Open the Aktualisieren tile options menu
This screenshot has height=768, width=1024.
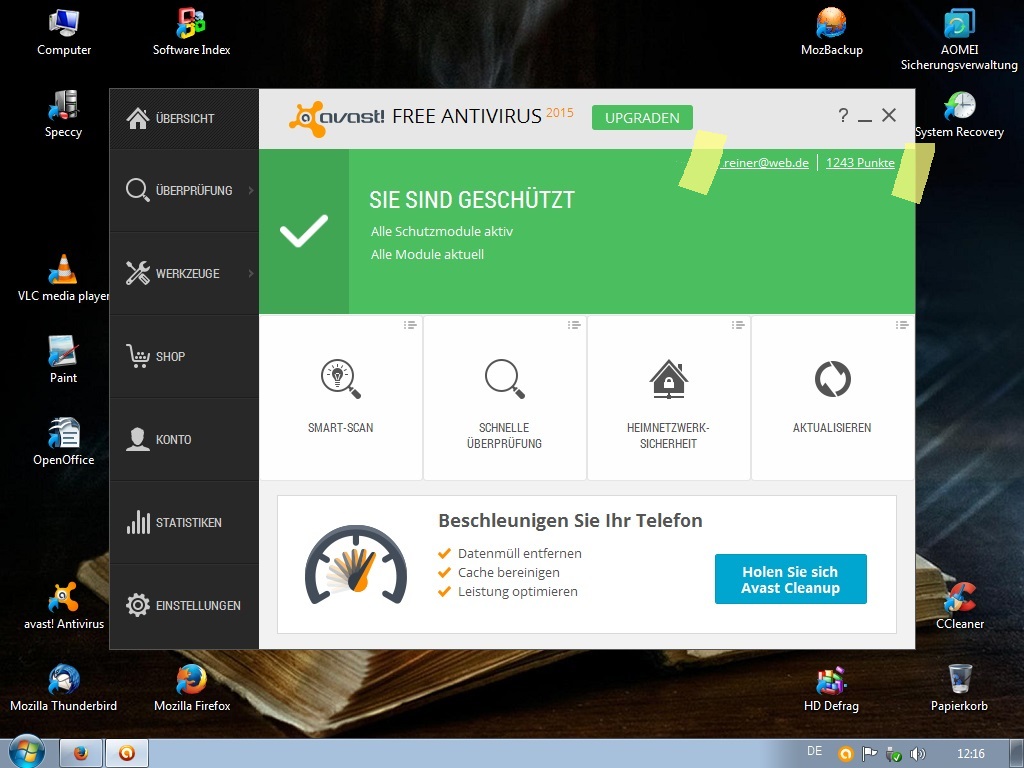(x=901, y=325)
